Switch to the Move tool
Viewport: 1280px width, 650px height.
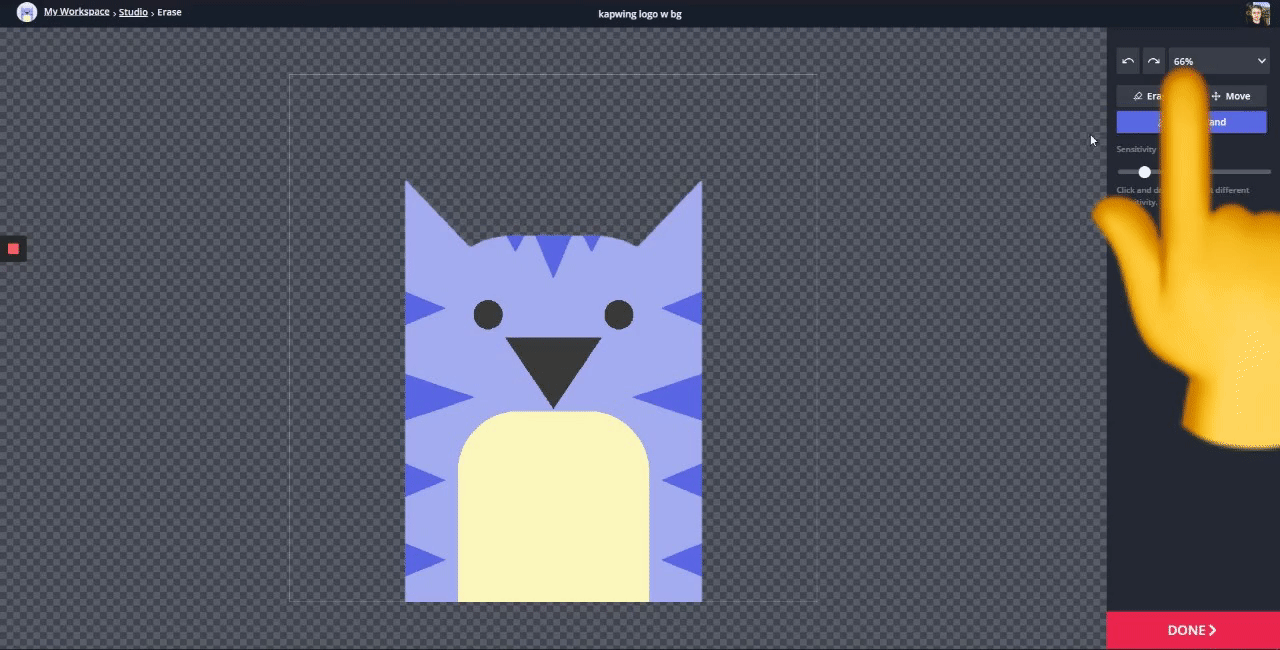pos(1231,96)
